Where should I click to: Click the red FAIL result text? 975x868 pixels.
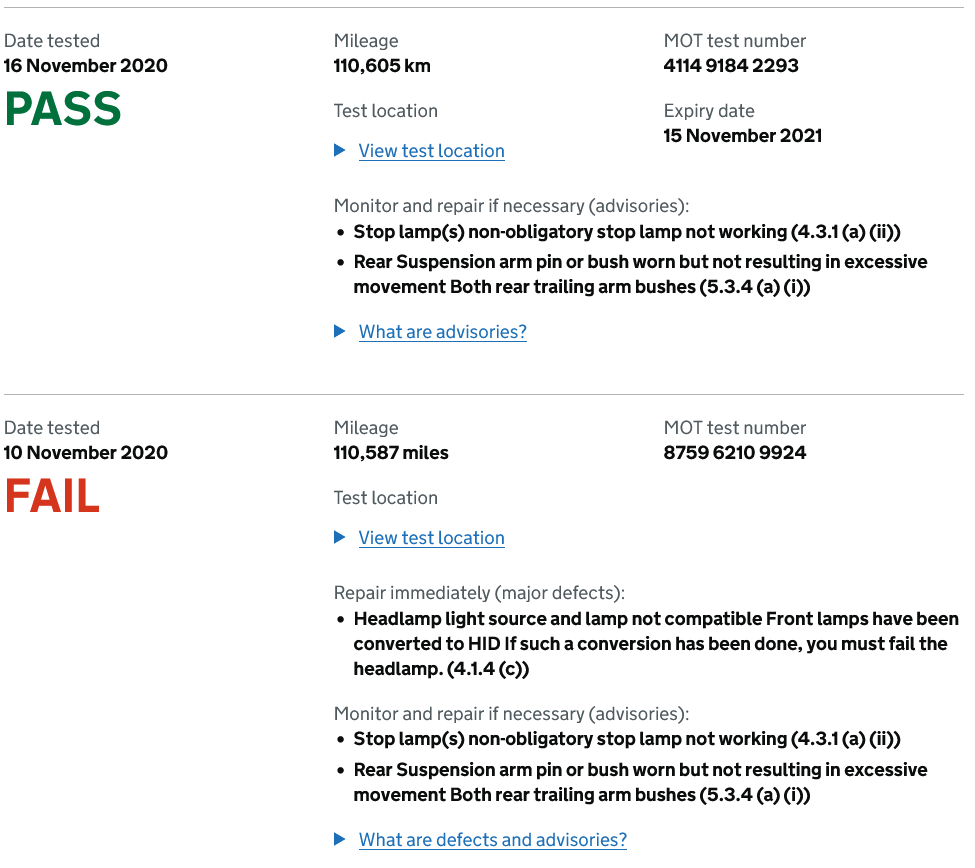52,496
